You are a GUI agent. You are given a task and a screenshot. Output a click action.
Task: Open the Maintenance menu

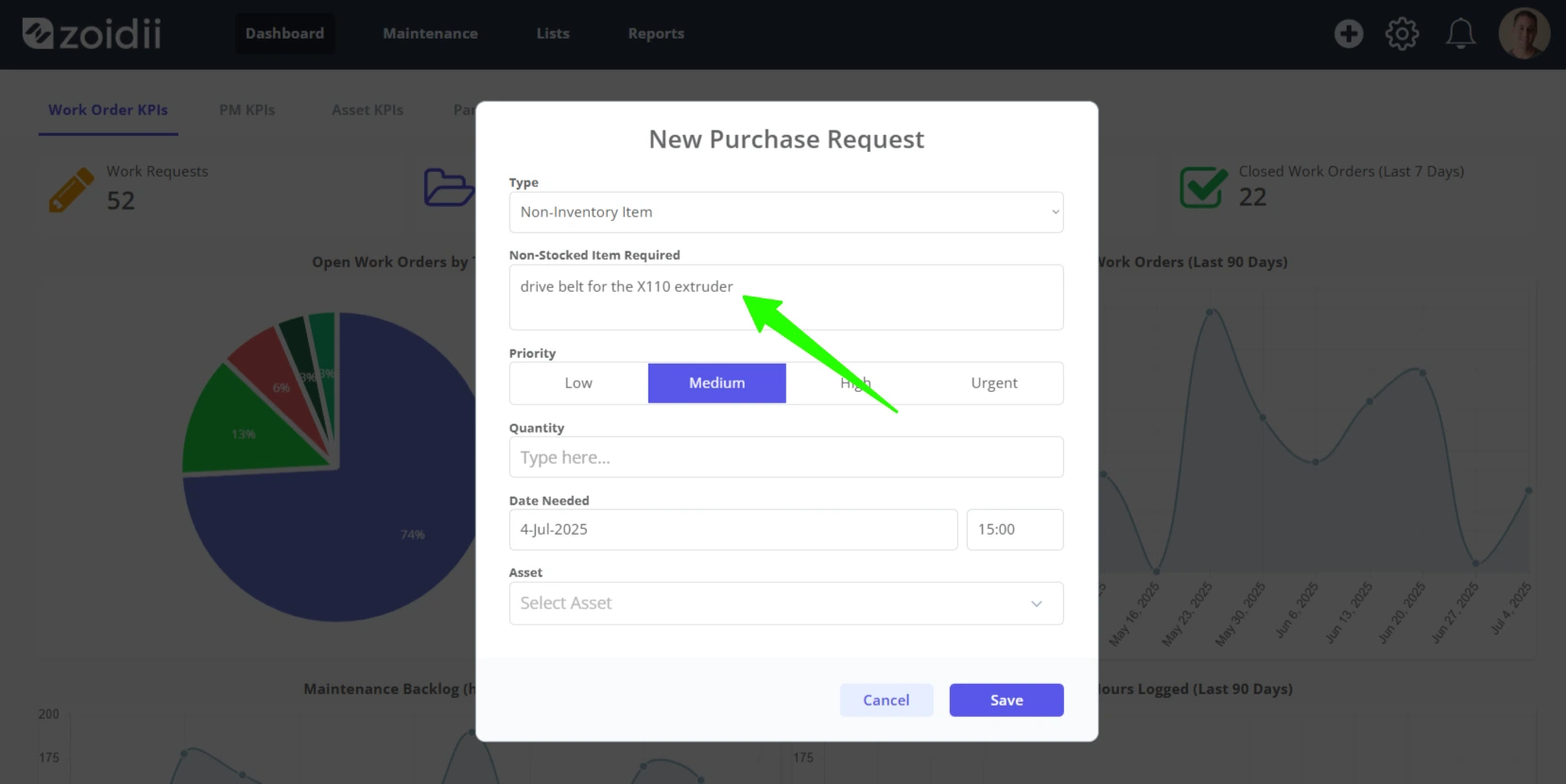(430, 33)
